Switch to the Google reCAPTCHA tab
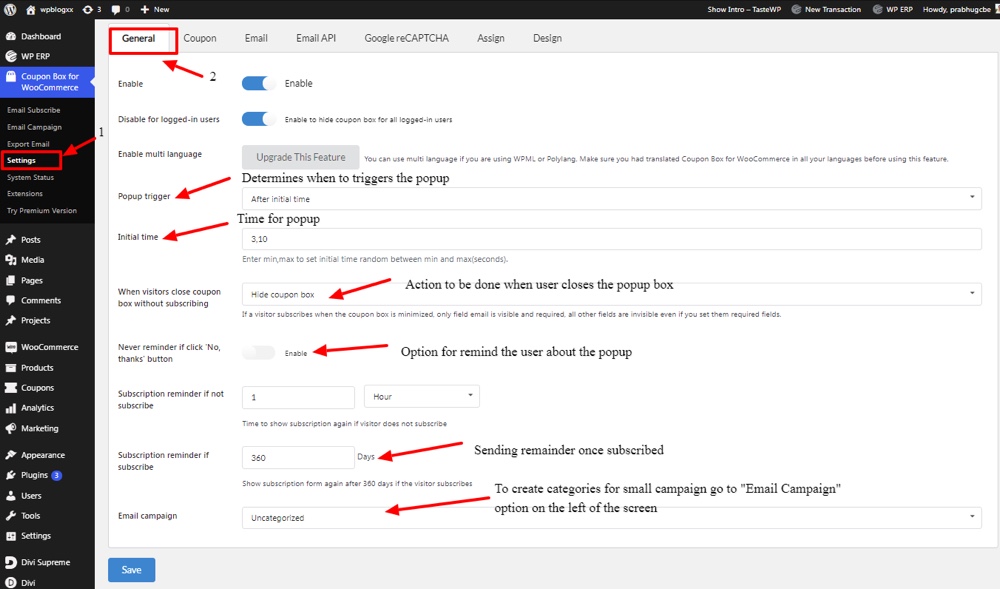 [406, 39]
